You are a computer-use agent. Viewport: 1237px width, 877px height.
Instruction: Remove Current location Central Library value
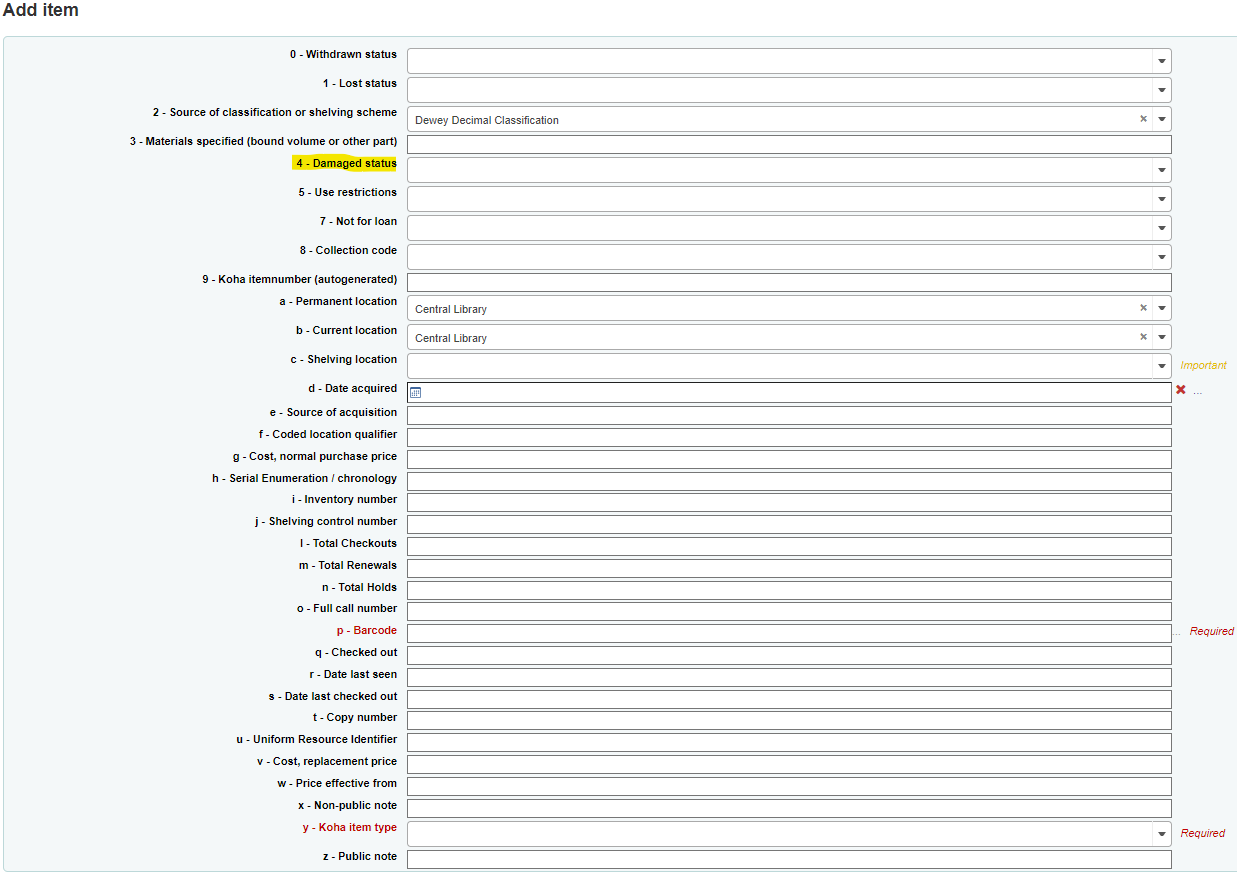pyautogui.click(x=1143, y=337)
